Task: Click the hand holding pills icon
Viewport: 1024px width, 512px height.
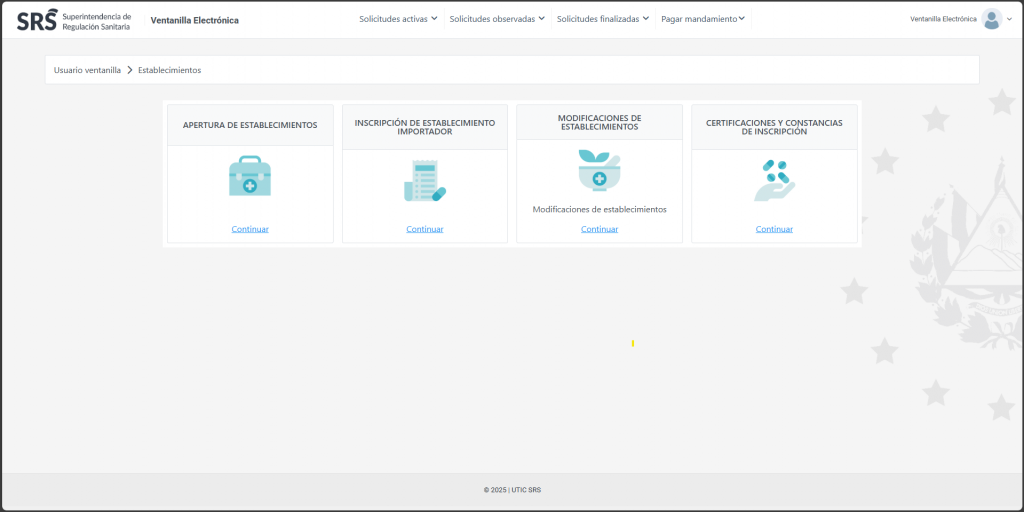Action: 774,181
